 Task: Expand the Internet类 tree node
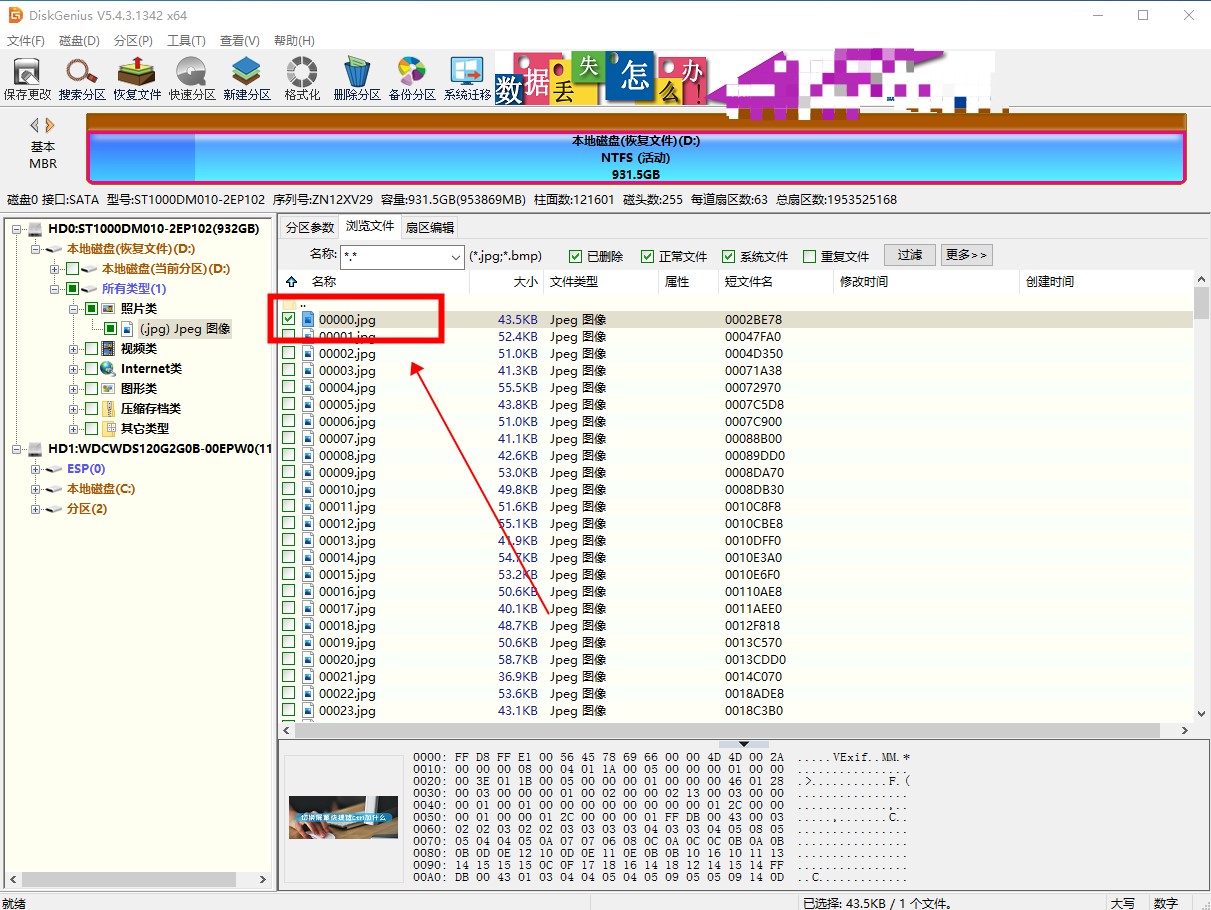[x=74, y=369]
